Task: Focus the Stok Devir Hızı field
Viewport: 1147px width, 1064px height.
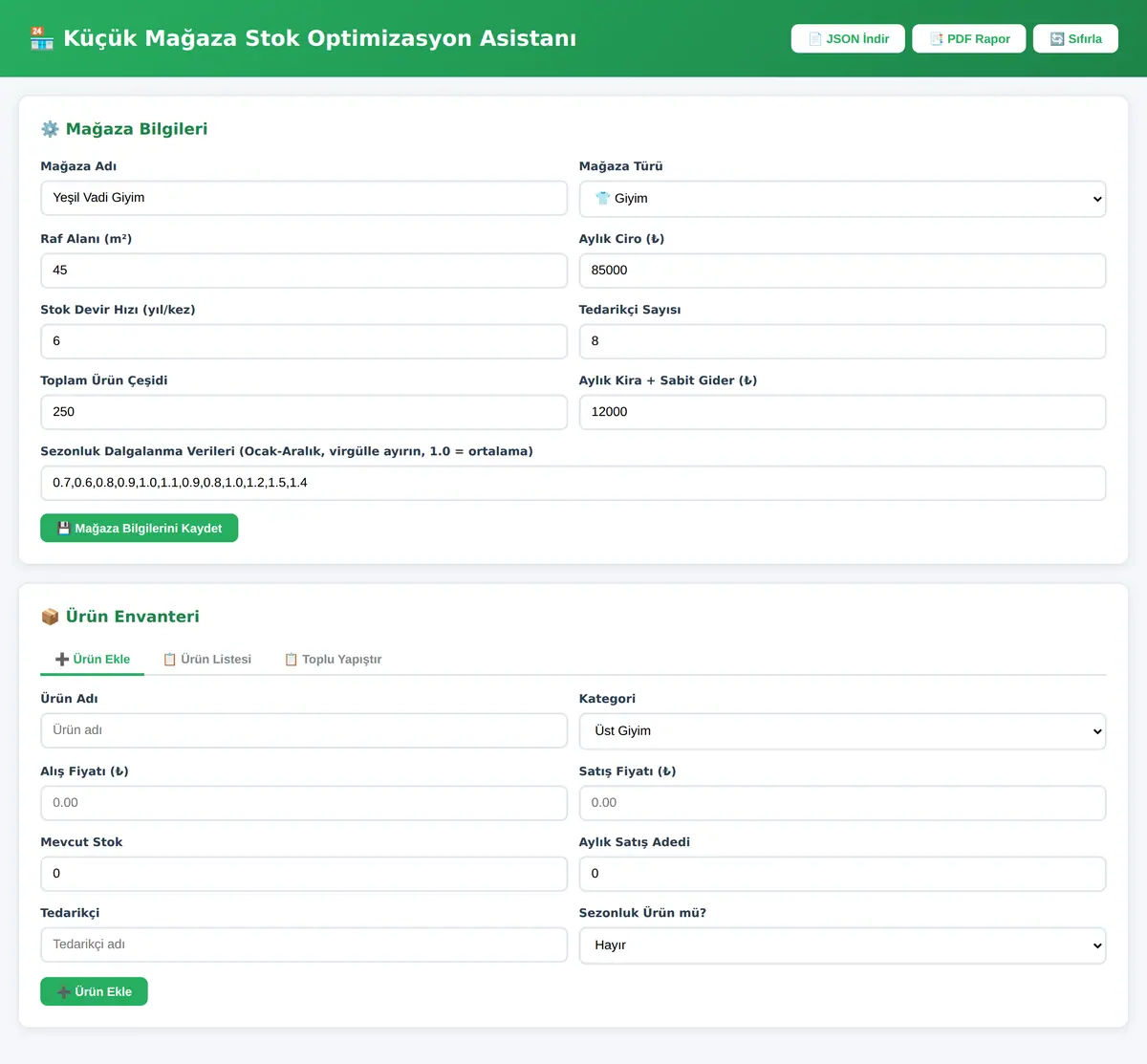Action: click(x=304, y=341)
